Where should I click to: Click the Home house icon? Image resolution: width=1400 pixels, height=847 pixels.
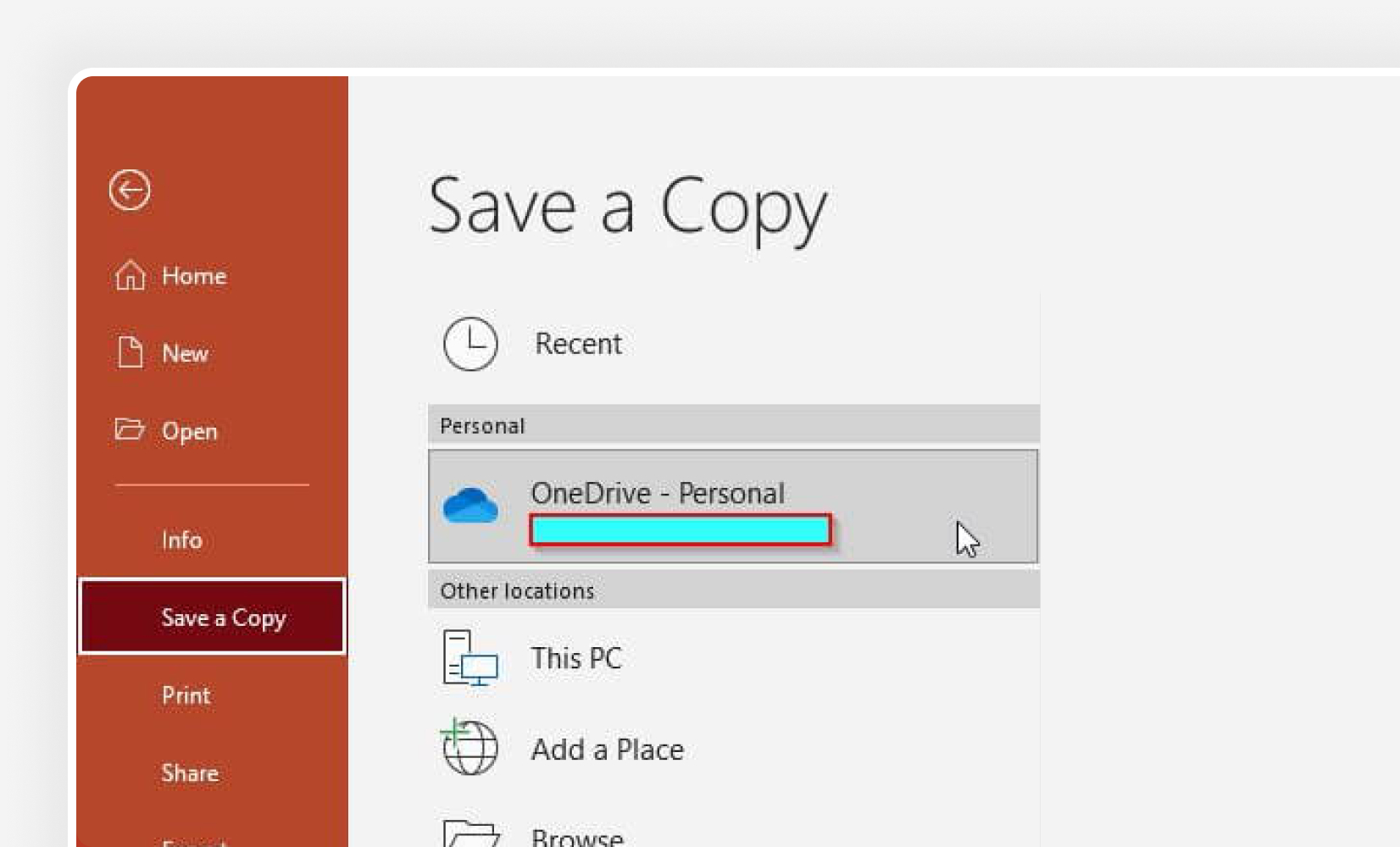click(130, 275)
